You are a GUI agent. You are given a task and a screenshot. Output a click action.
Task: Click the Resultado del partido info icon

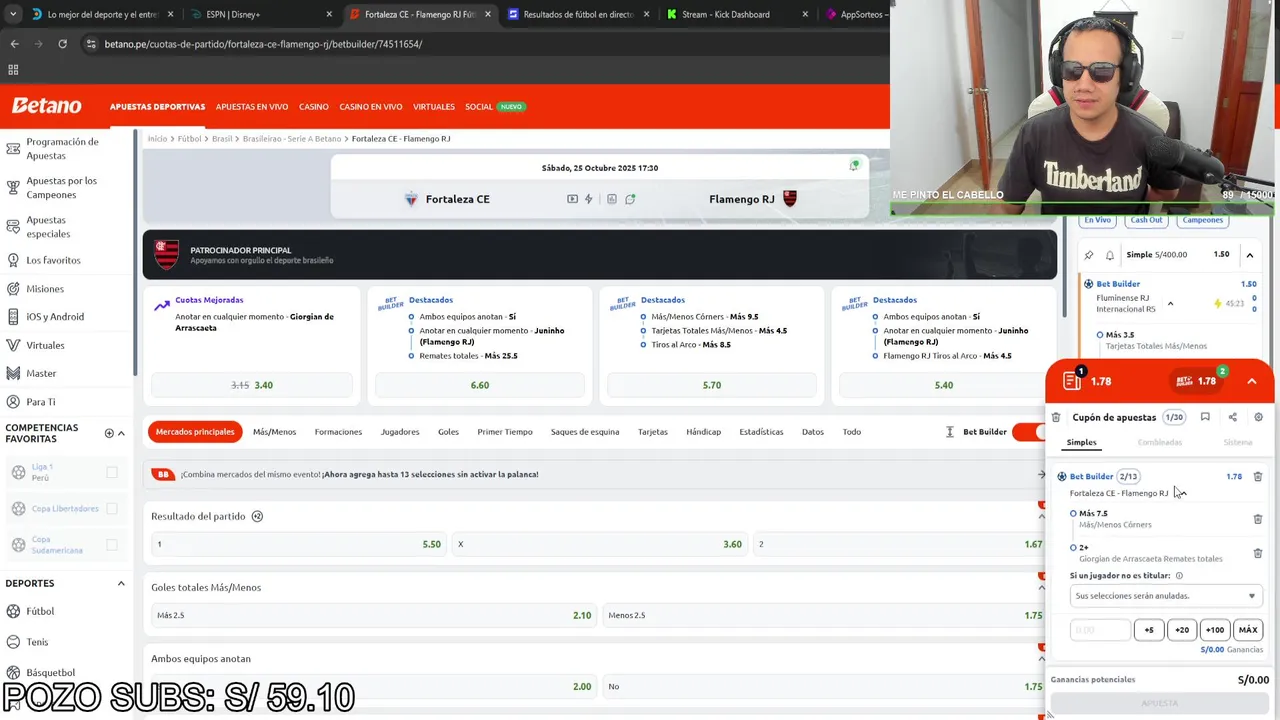point(257,517)
